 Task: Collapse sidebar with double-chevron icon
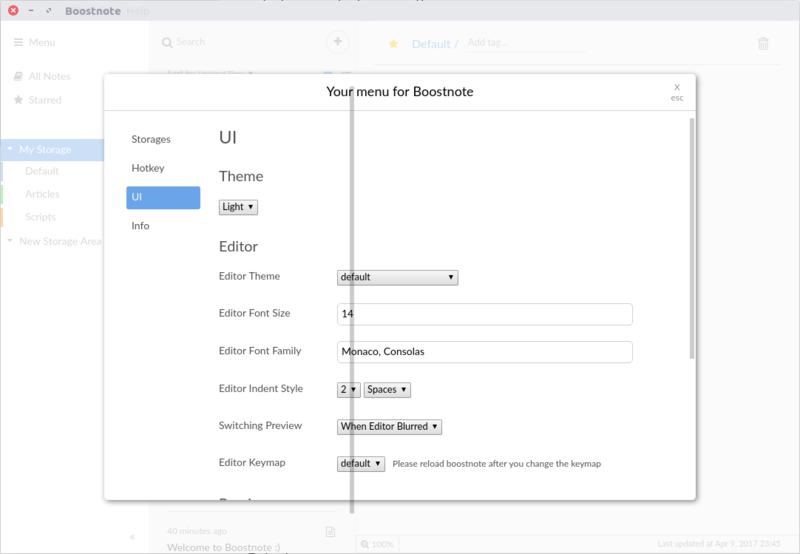point(132,537)
